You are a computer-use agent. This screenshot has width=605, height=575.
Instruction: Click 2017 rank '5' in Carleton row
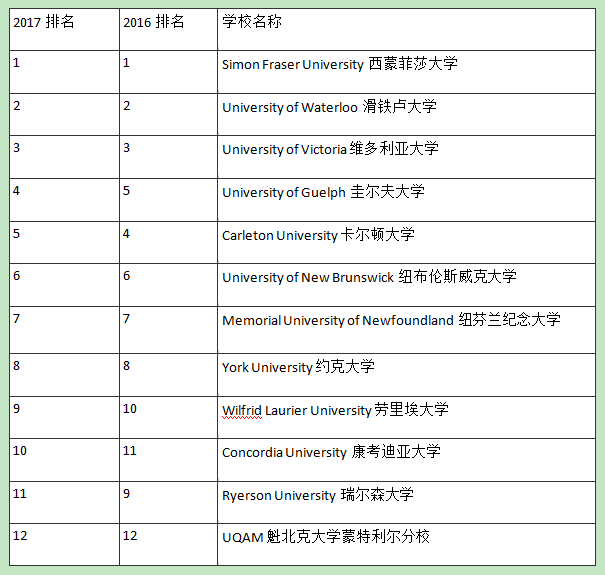pyautogui.click(x=16, y=233)
